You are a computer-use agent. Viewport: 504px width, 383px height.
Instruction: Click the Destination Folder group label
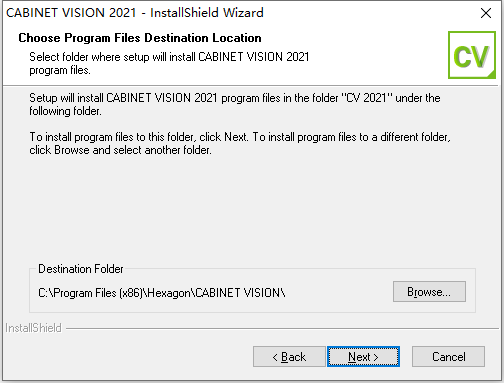[x=81, y=269]
